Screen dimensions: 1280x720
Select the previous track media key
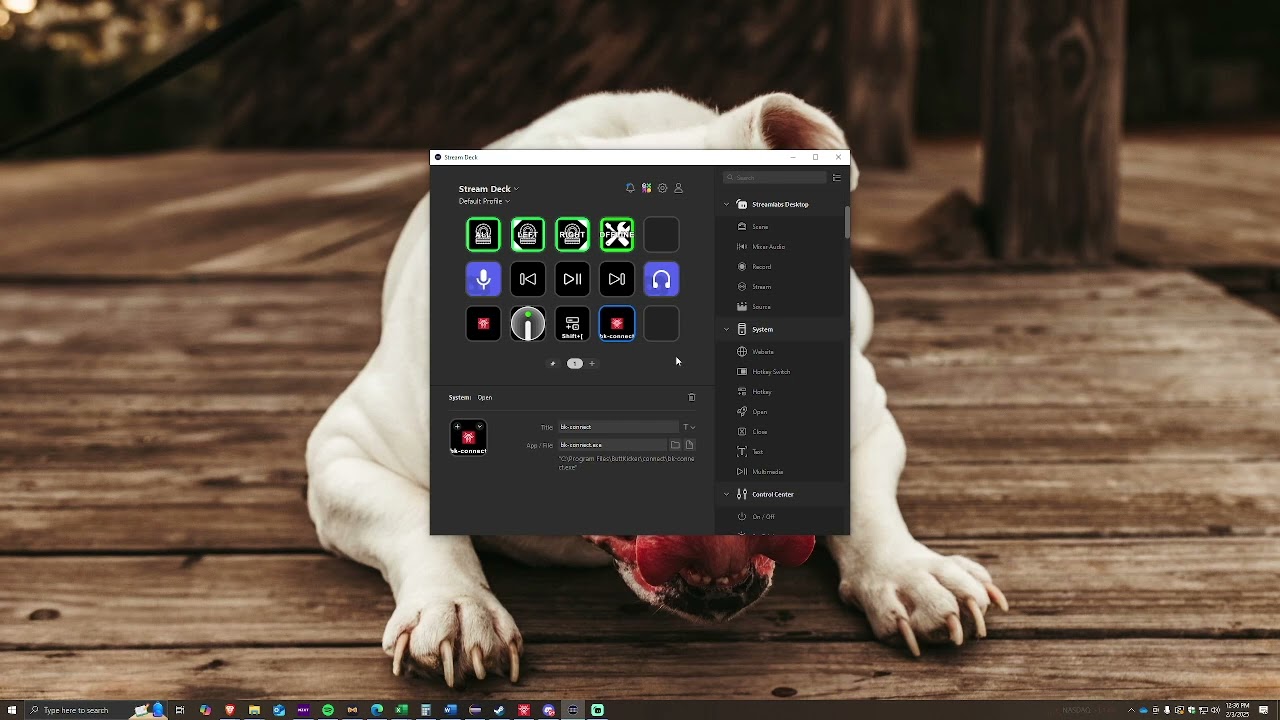tap(528, 279)
